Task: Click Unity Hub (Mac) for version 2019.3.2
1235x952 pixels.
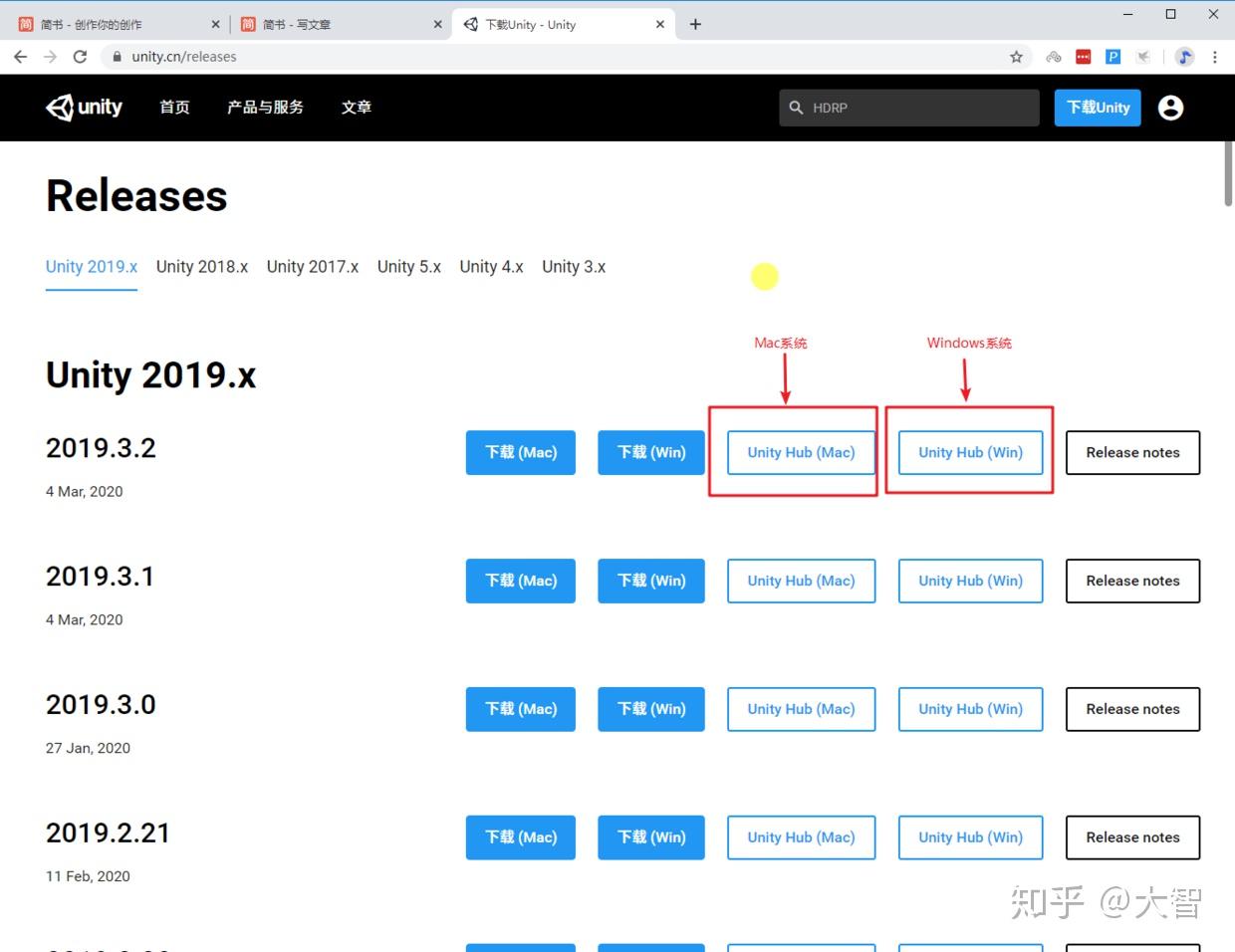Action: (x=802, y=452)
